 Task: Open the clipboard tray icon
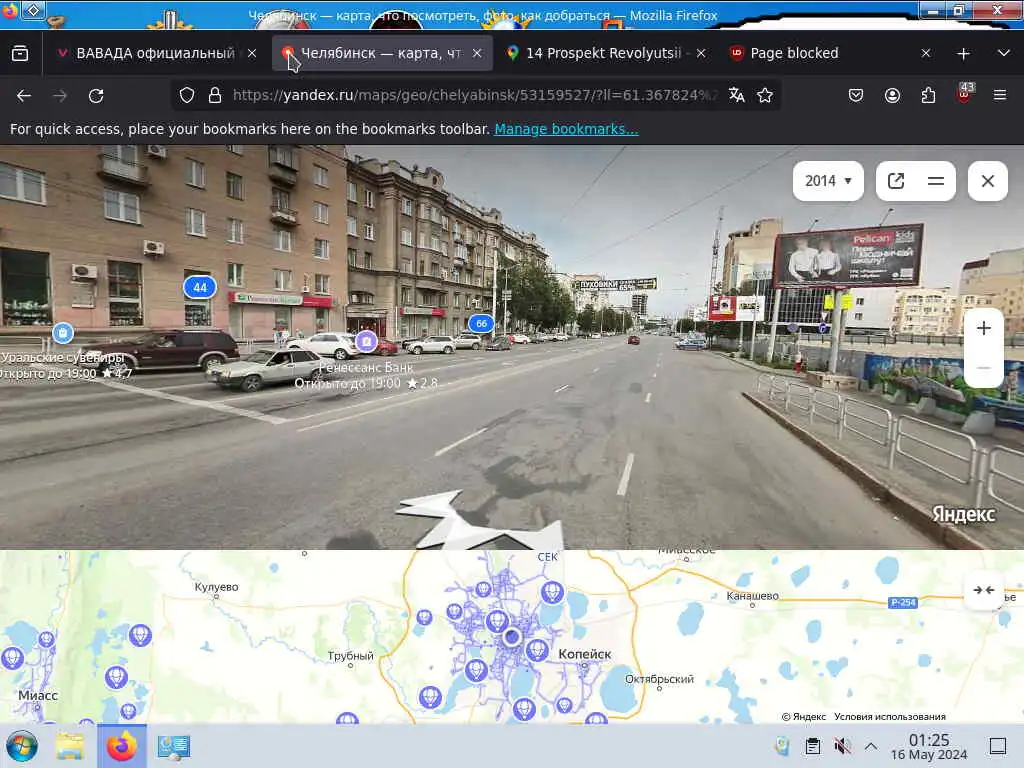pos(812,746)
